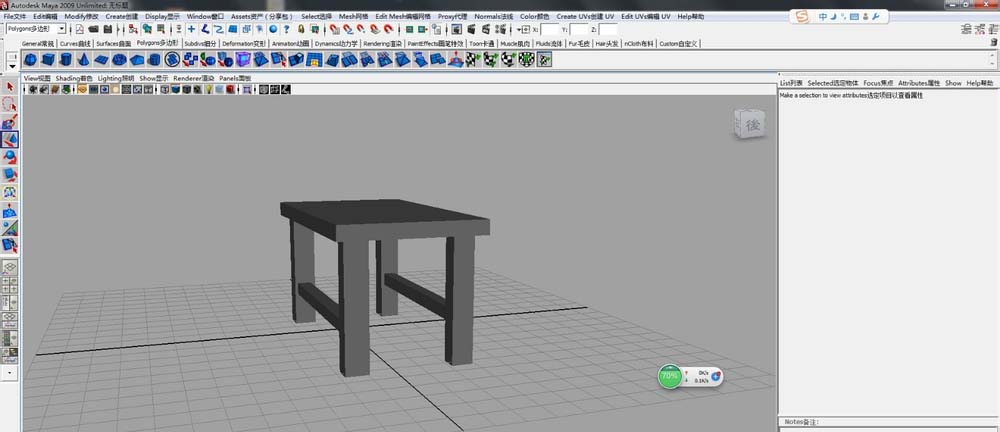Click the lock selection padlock icon

tap(300, 29)
